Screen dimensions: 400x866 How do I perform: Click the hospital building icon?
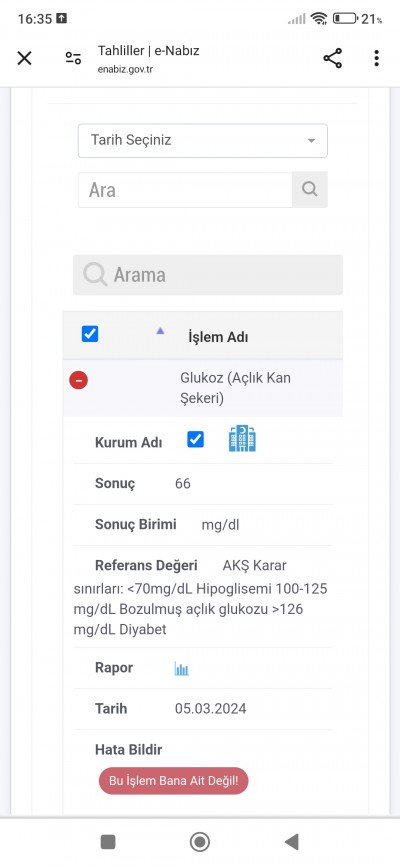pyautogui.click(x=242, y=439)
